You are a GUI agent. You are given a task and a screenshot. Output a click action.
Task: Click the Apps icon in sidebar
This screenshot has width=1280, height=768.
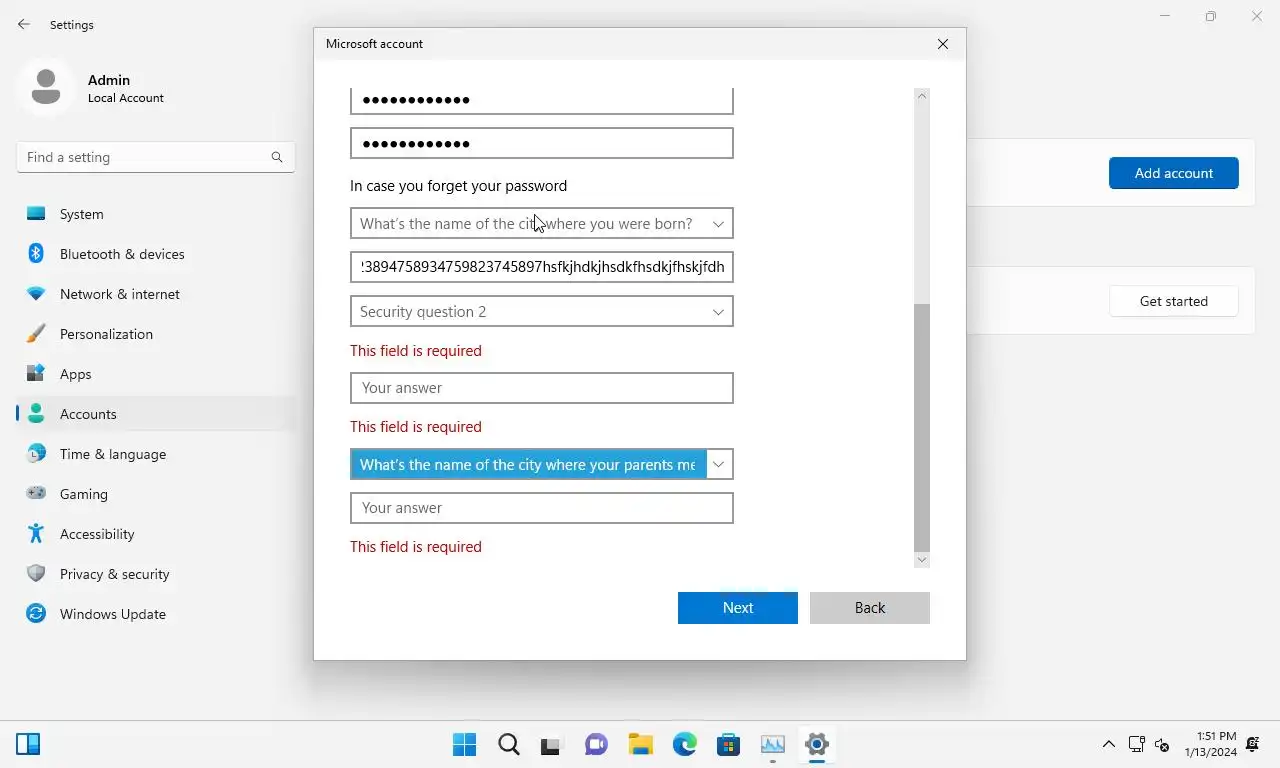tap(36, 374)
